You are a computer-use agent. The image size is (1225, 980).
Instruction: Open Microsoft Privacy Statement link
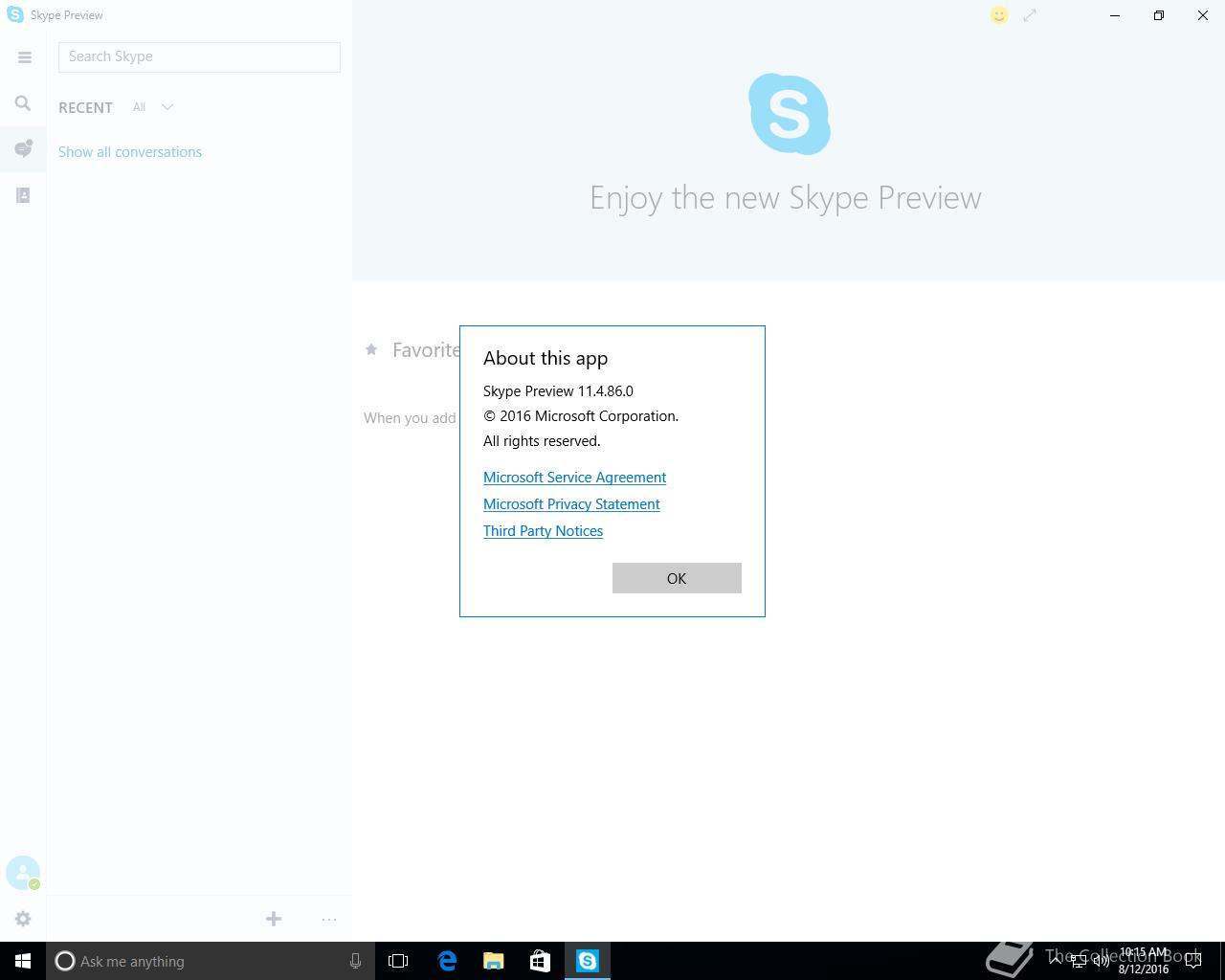tap(571, 504)
